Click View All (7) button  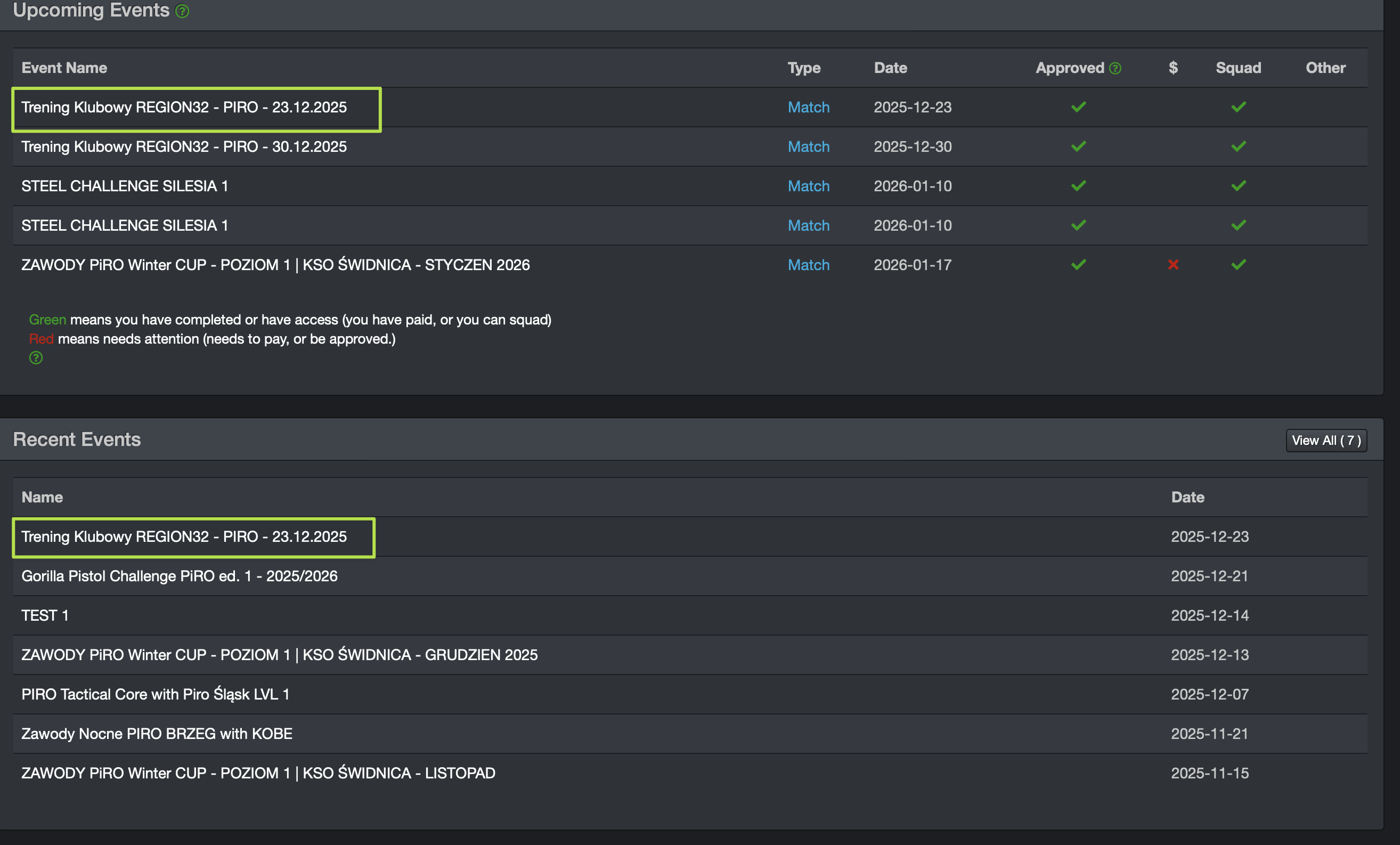point(1325,441)
